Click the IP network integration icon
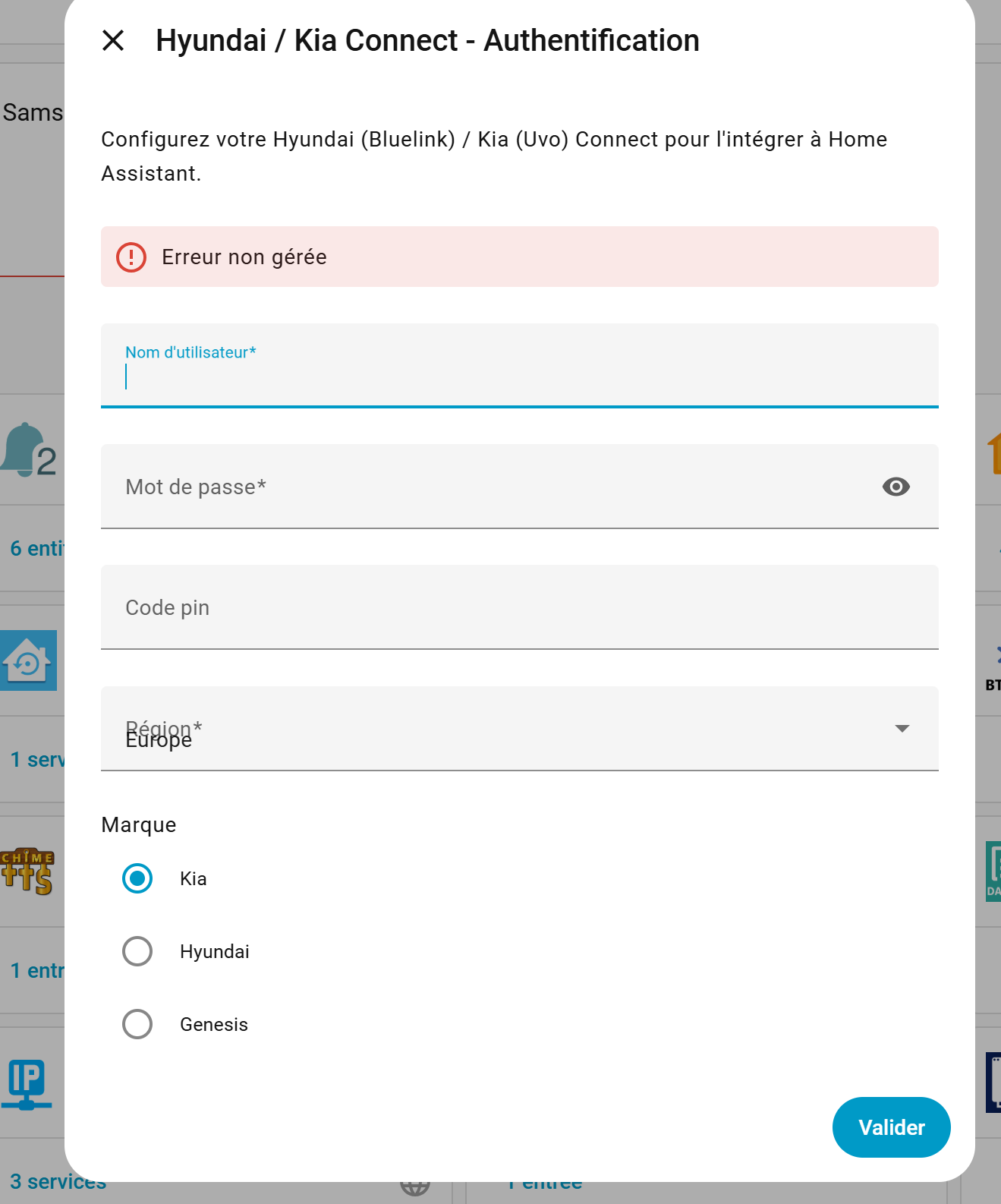Screen dimensions: 1001x1204 27,1083
